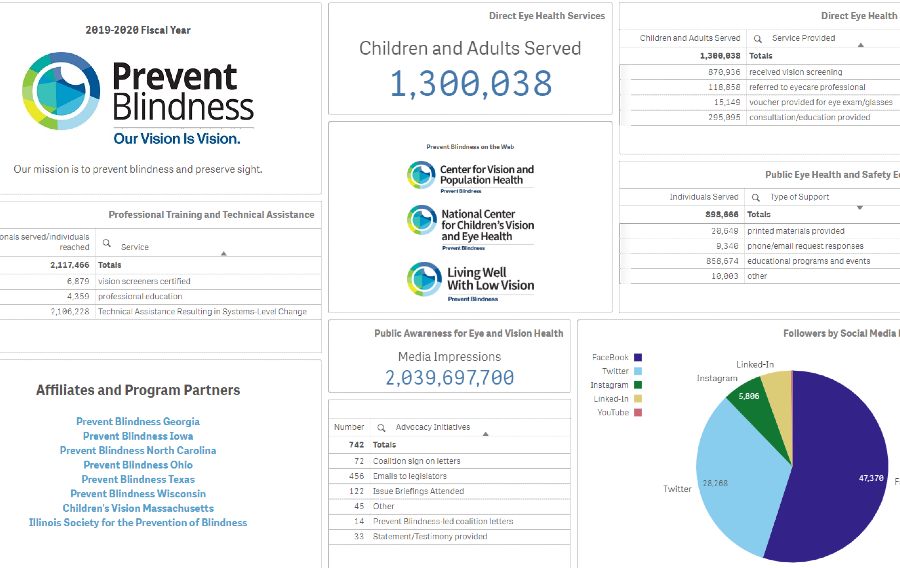Click totals value 898,666
The height and width of the screenshot is (568, 900).
[721, 214]
